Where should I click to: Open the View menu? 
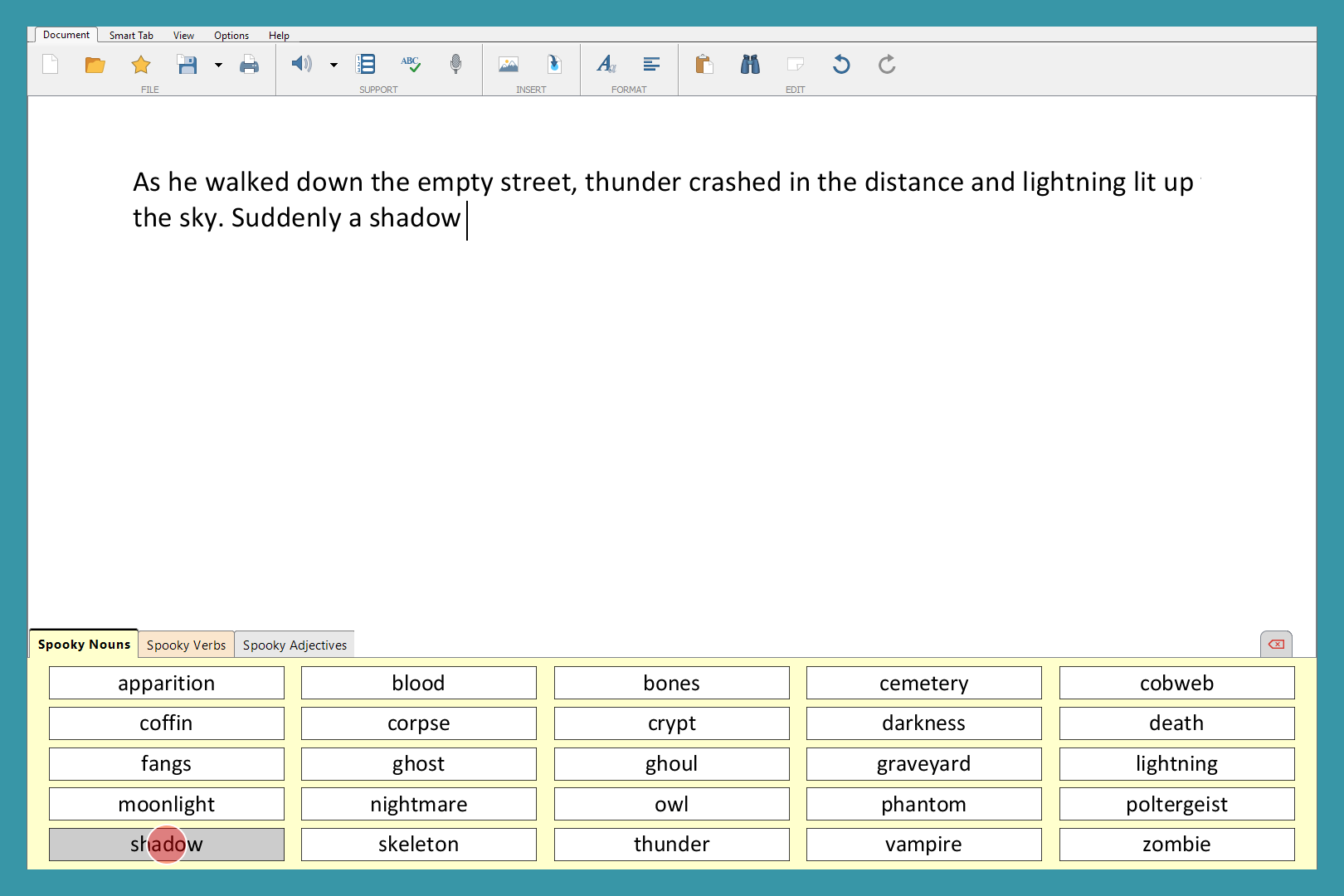(x=183, y=36)
